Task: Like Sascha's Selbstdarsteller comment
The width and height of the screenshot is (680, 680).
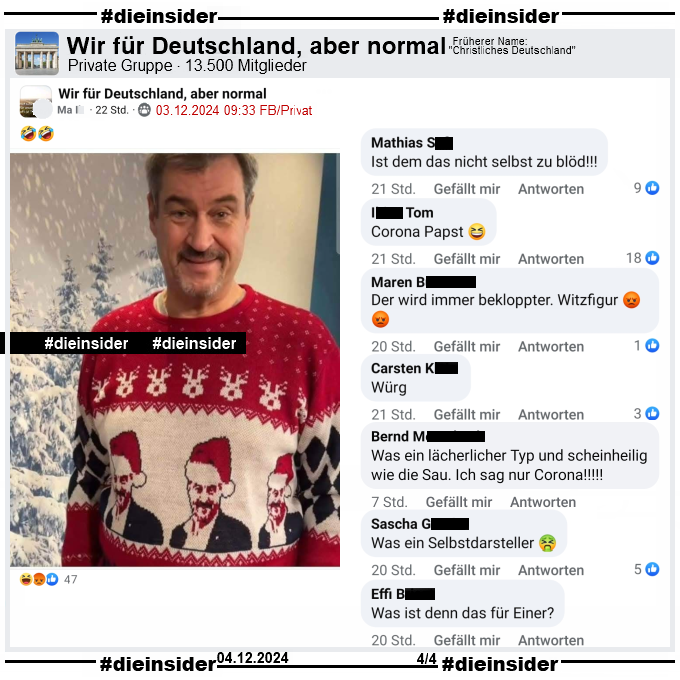Action: [x=467, y=570]
